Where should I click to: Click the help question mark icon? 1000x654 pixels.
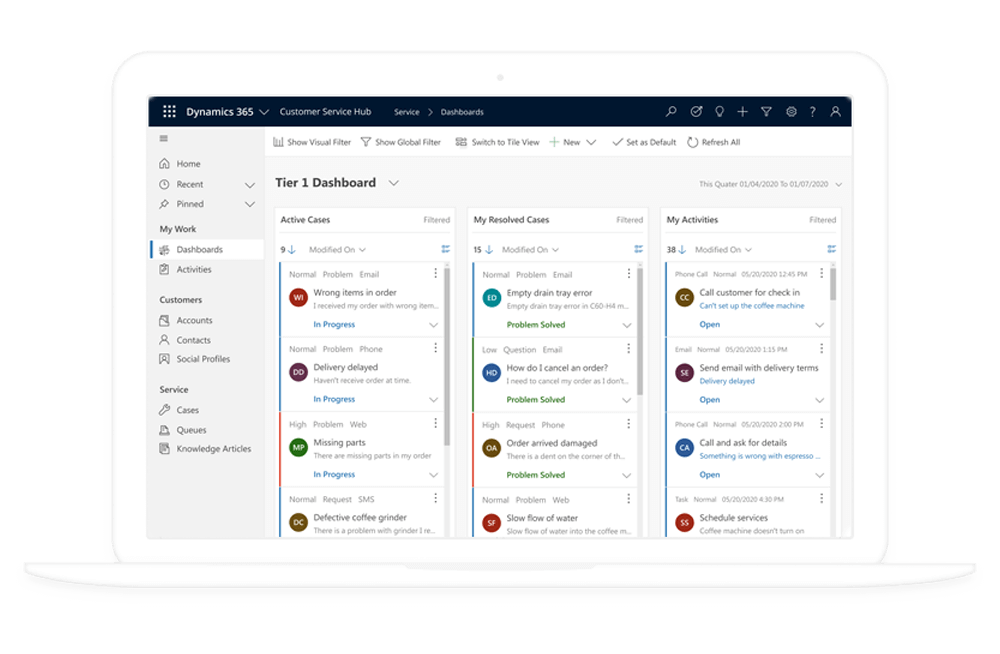pos(812,112)
